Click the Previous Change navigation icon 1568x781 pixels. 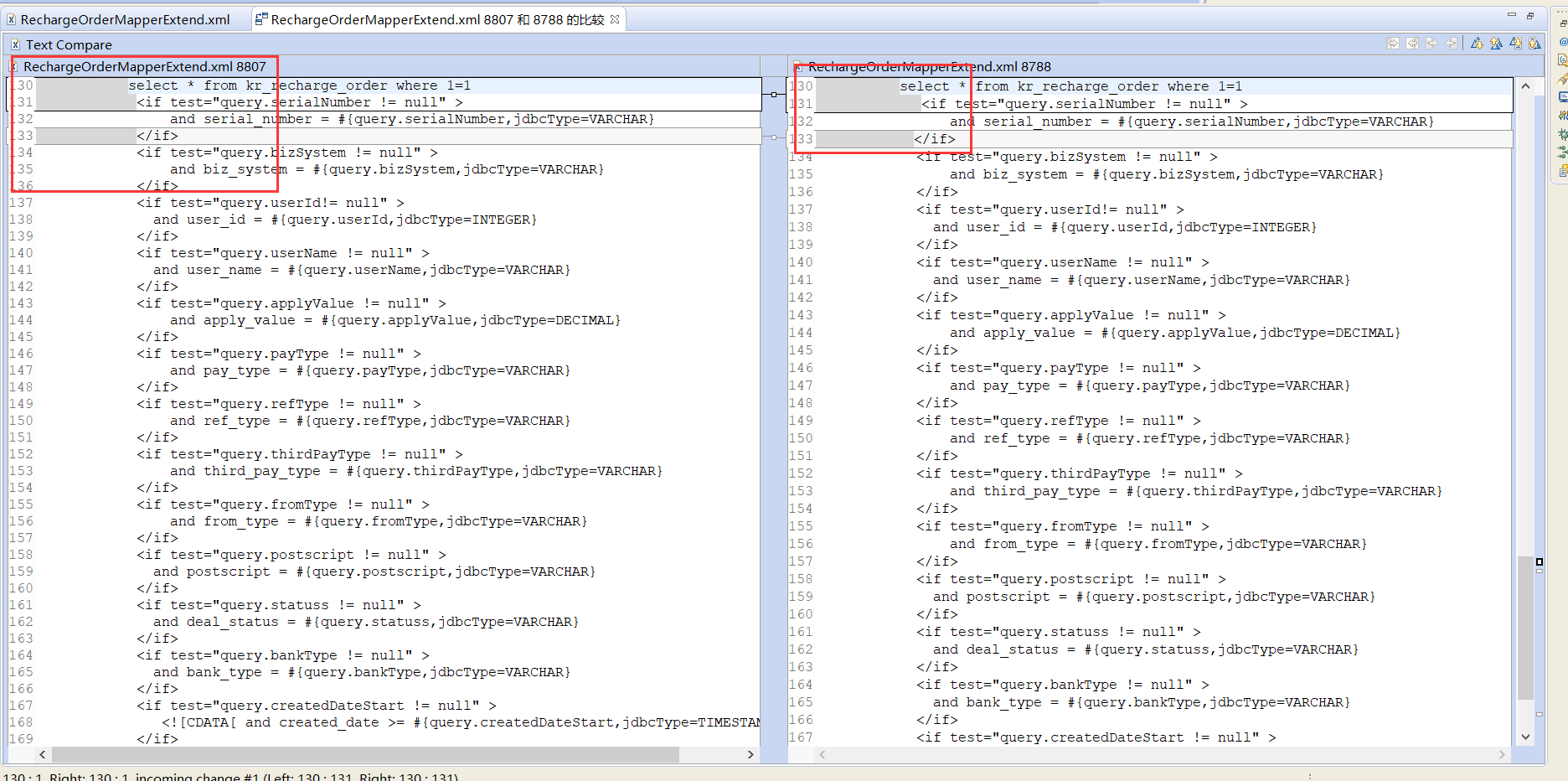1535,44
